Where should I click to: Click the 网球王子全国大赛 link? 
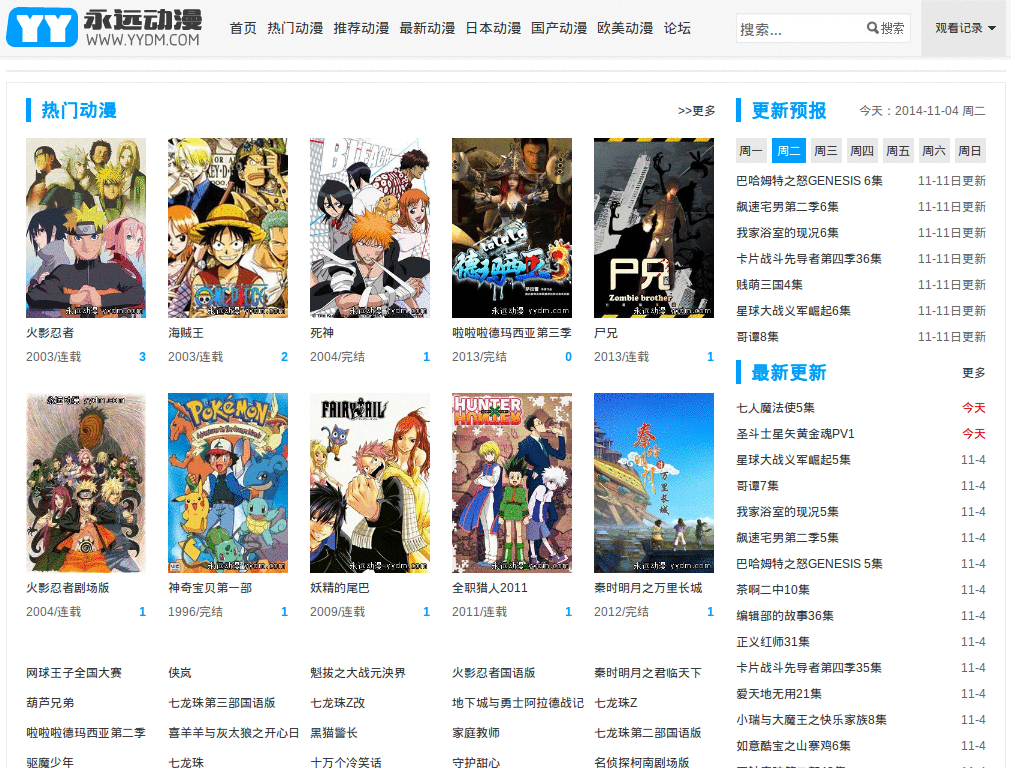pos(74,673)
